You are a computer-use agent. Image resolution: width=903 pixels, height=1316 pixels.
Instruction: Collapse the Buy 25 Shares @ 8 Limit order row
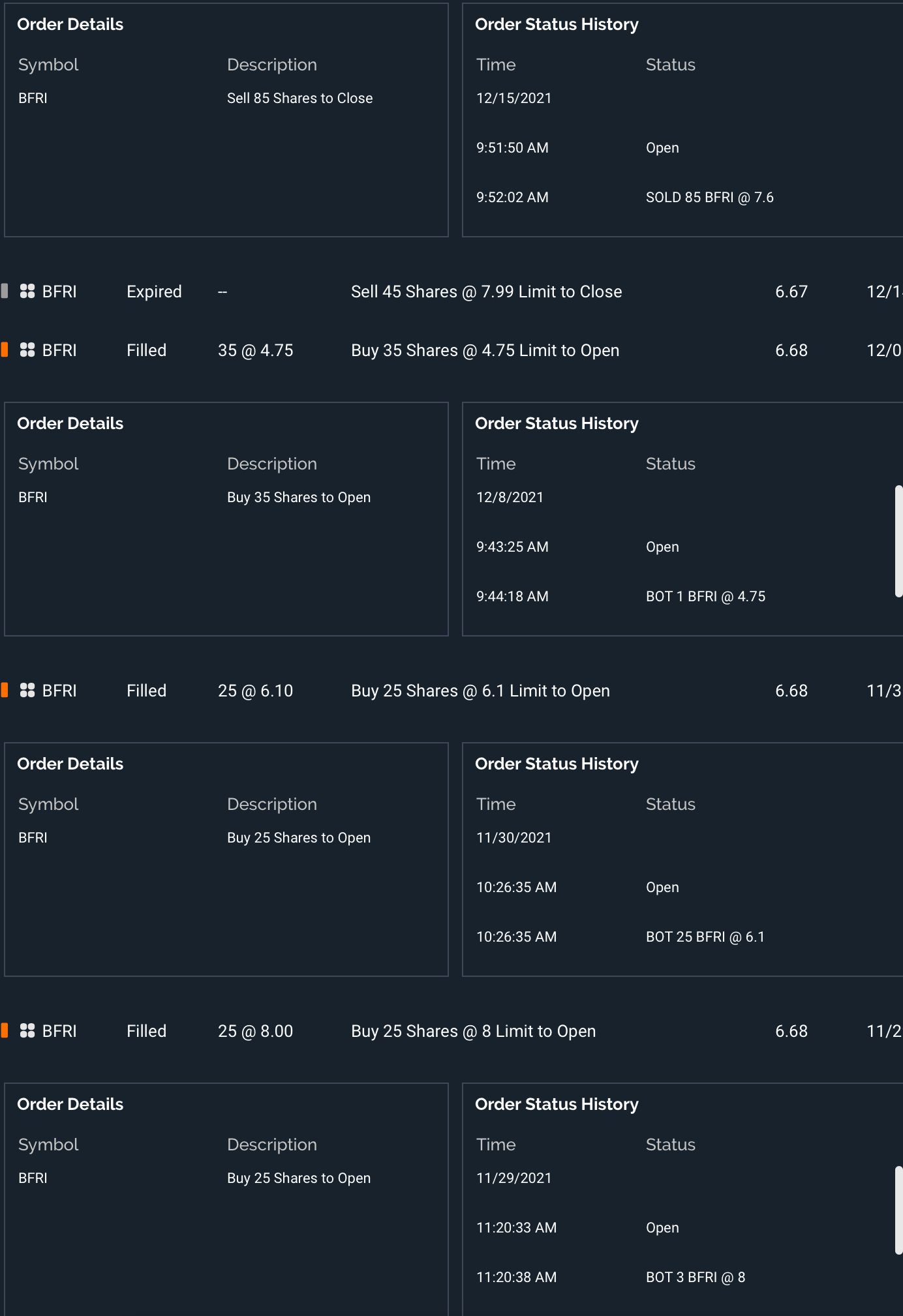coord(473,1031)
